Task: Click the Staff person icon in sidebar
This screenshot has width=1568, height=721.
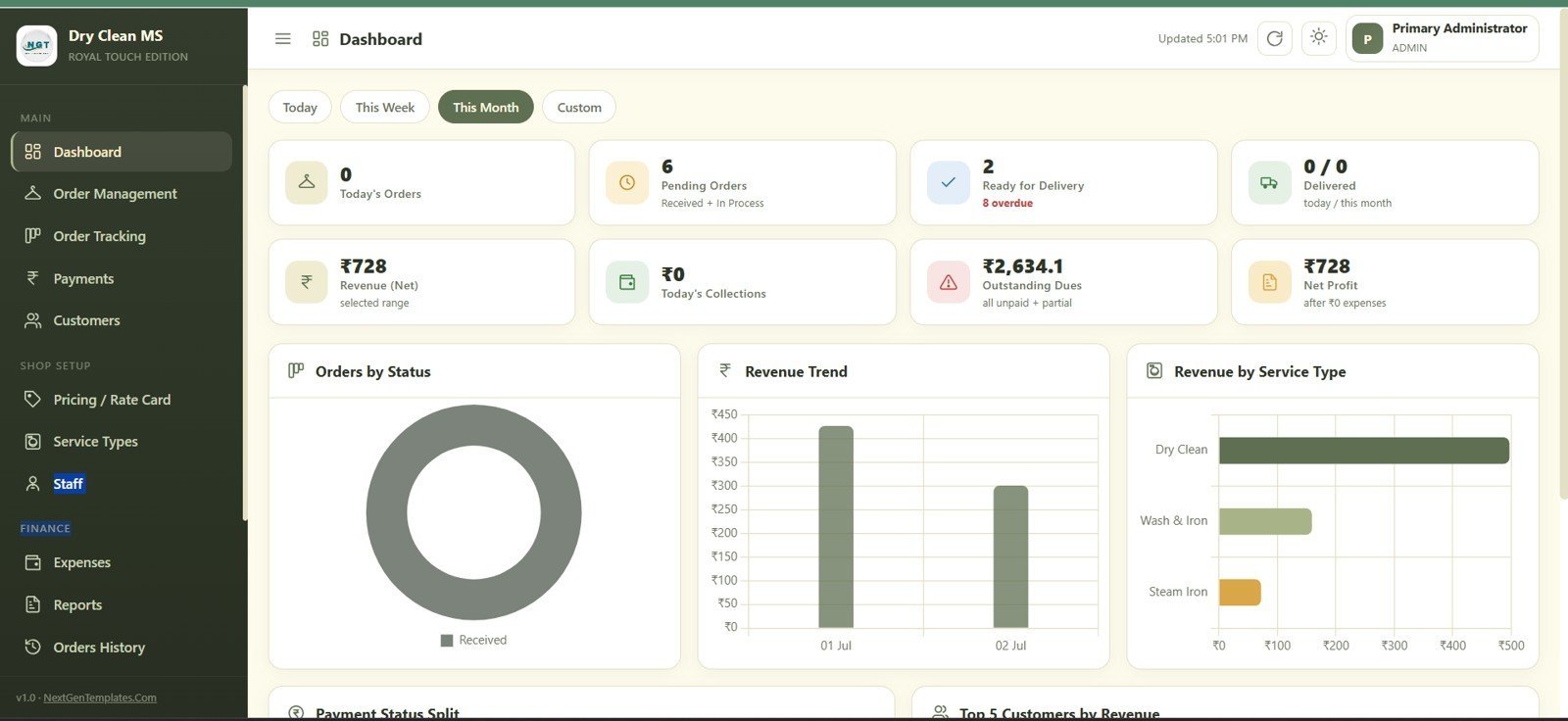Action: click(33, 484)
